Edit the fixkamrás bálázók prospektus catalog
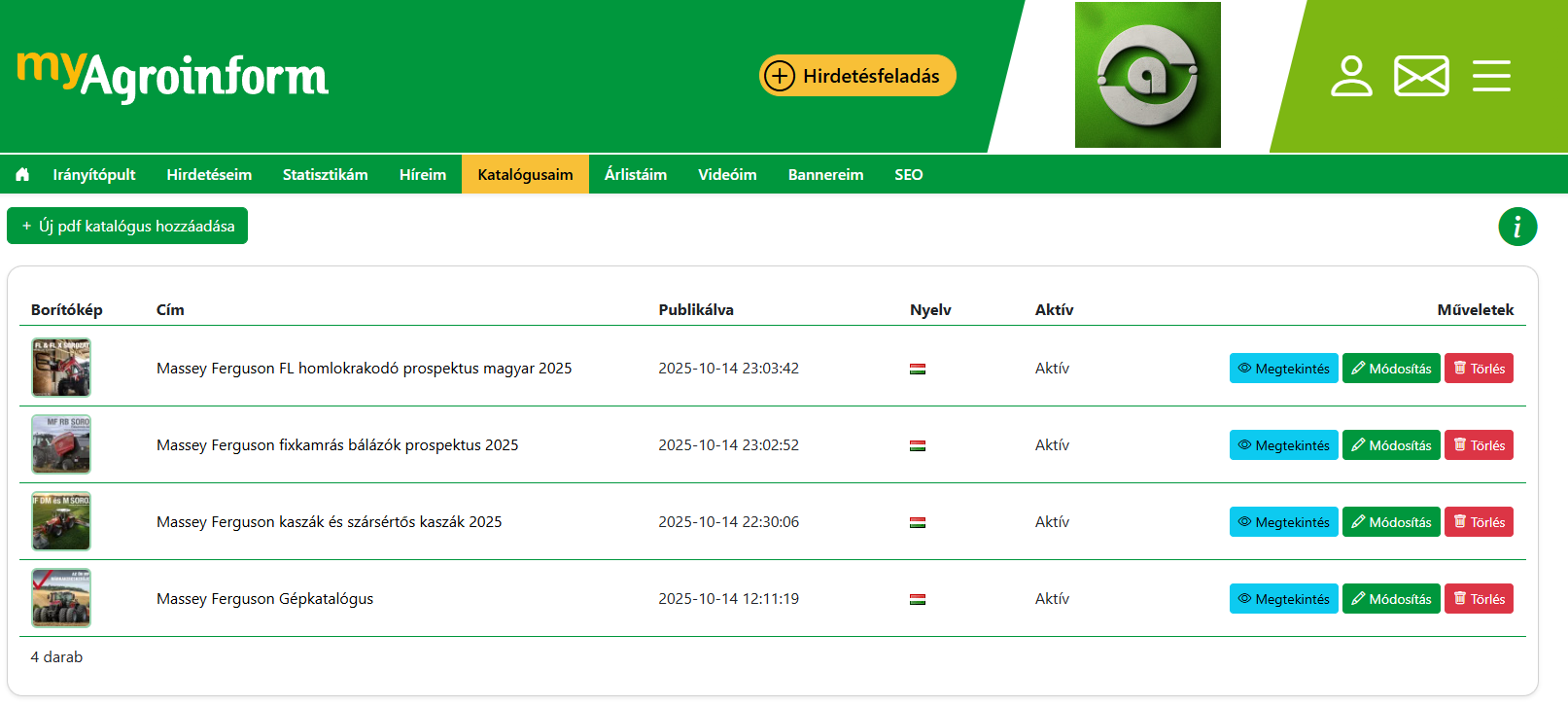The width and height of the screenshot is (1568, 706). (x=1390, y=445)
